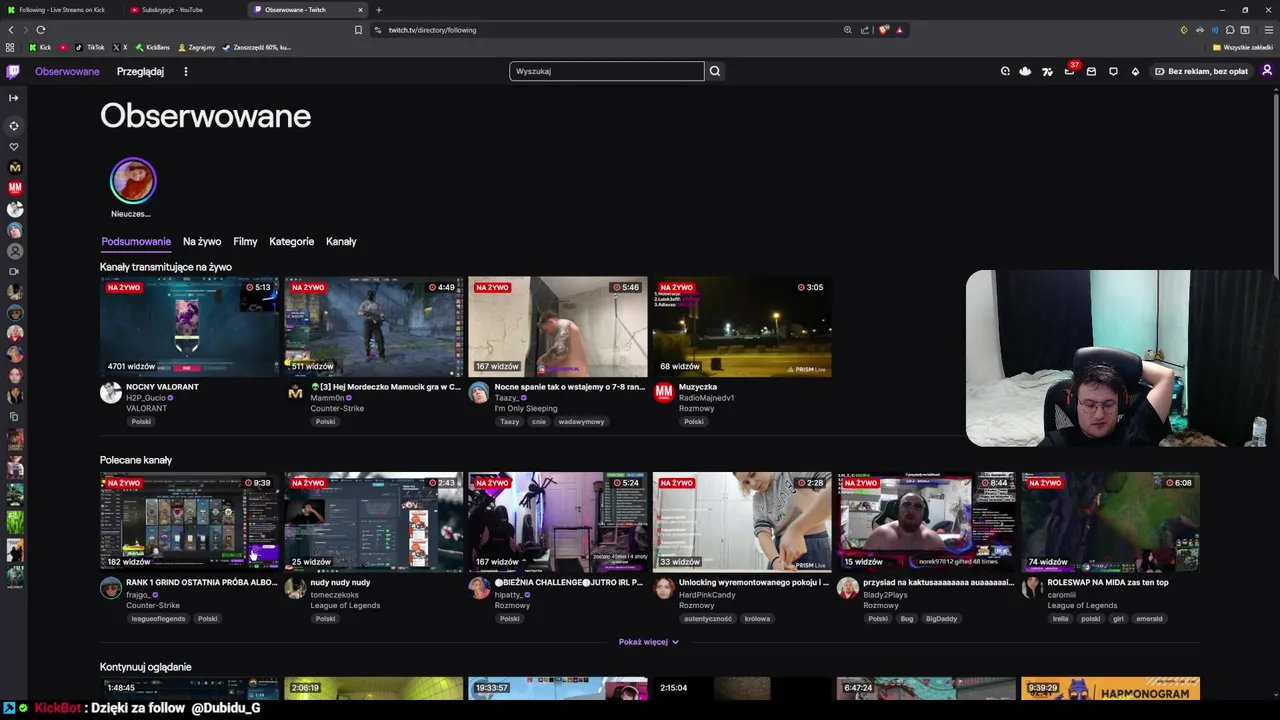Screen dimensions: 1280x720
Task: Click the emerald tag under caromili
Action: click(x=1149, y=619)
